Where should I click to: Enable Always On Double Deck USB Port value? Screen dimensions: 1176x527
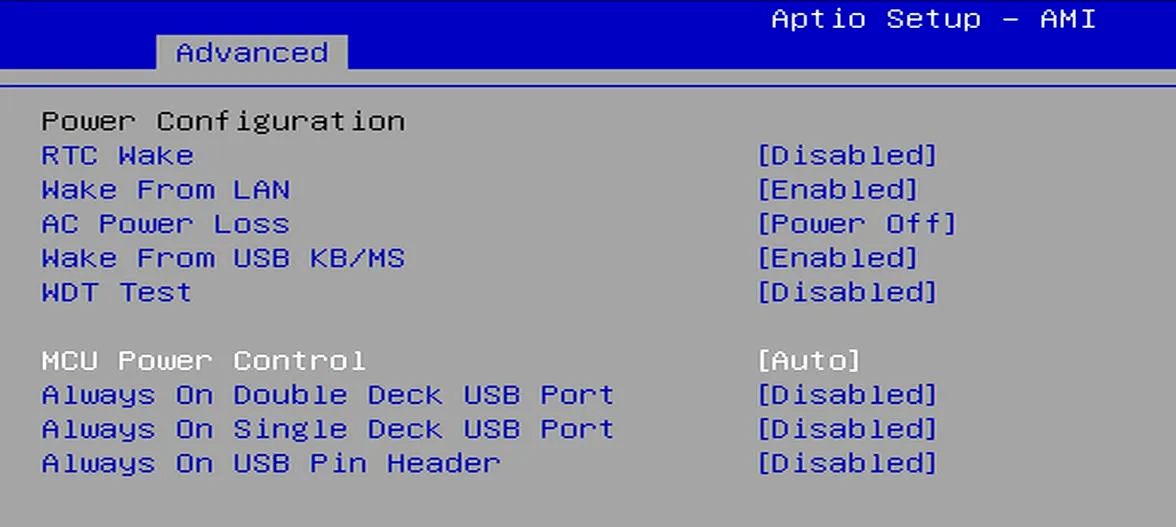click(x=847, y=395)
